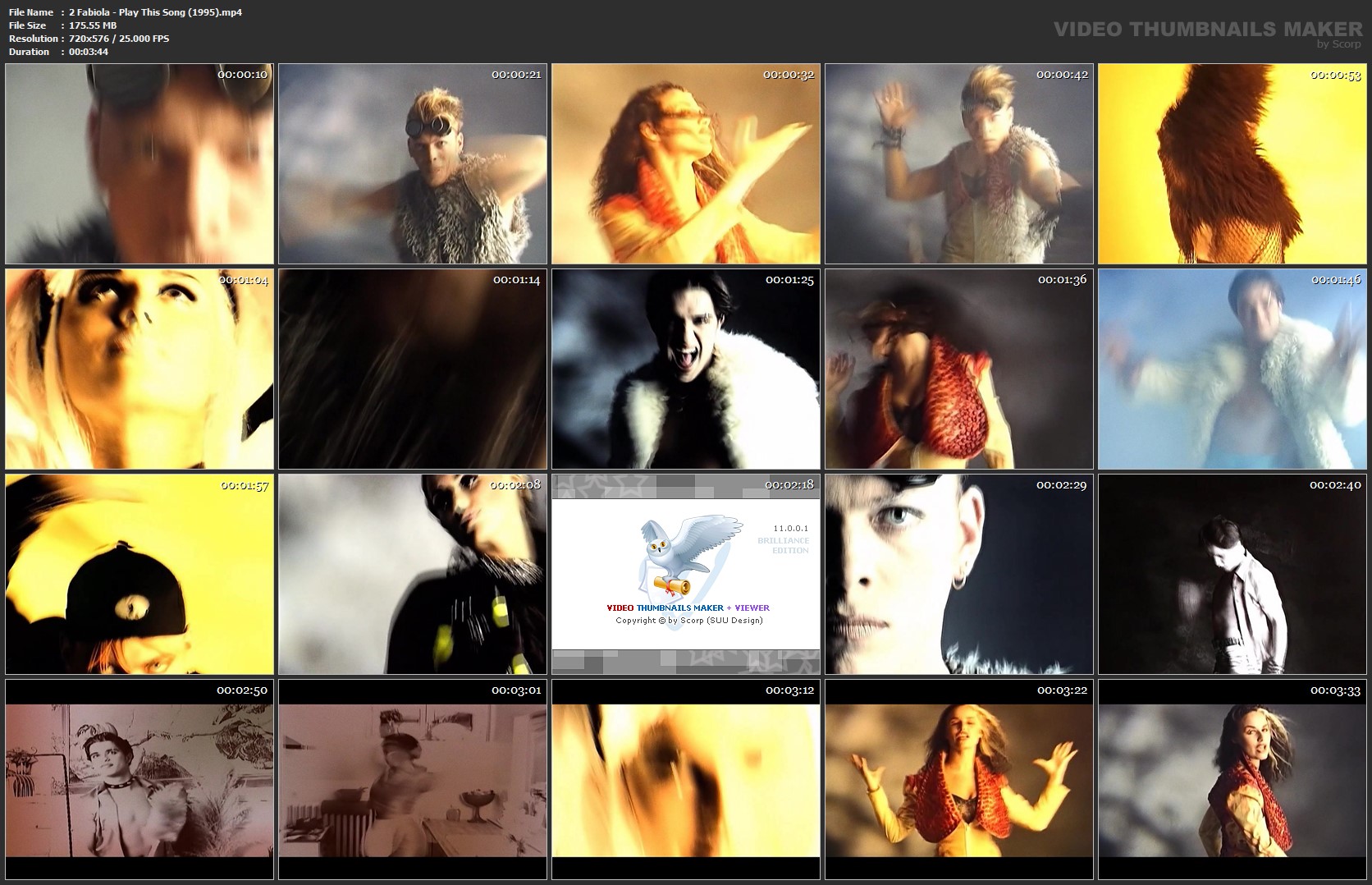This screenshot has width=1372, height=885.
Task: Click the resolution value 720x576 / 25.000 FPS
Action: [119, 39]
